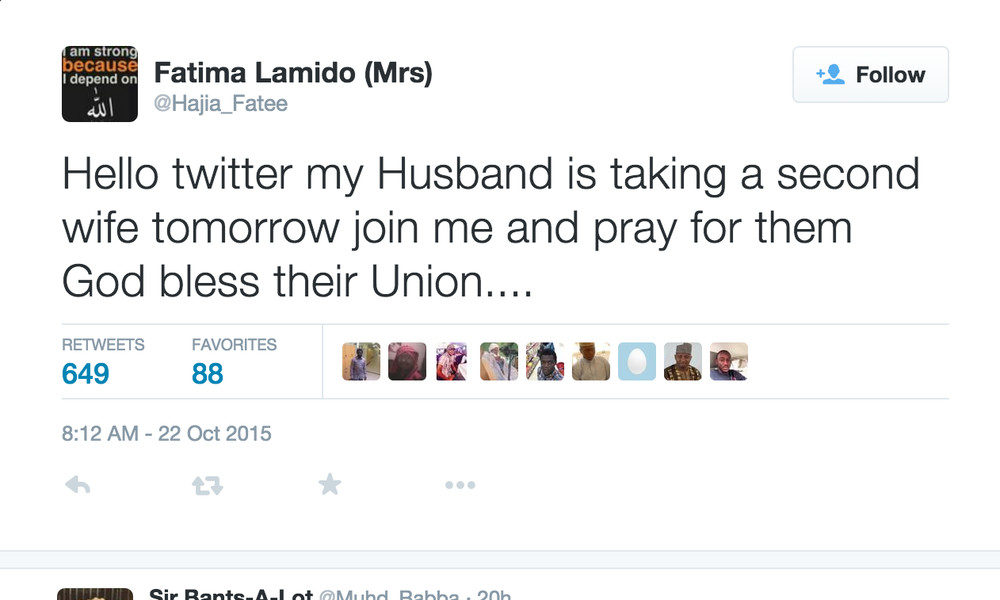Open the last retweeter avatar in the row
Viewport: 1000px width, 600px height.
(x=729, y=362)
